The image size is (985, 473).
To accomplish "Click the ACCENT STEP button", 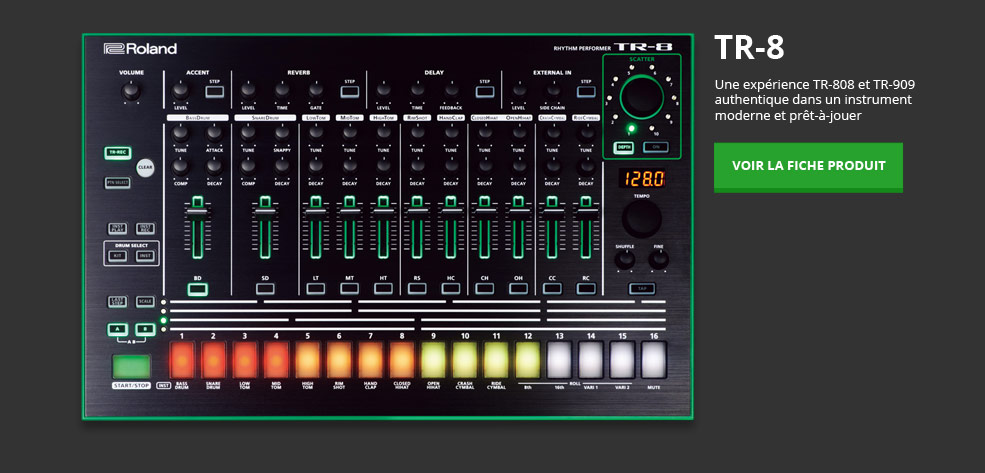I will pos(214,92).
